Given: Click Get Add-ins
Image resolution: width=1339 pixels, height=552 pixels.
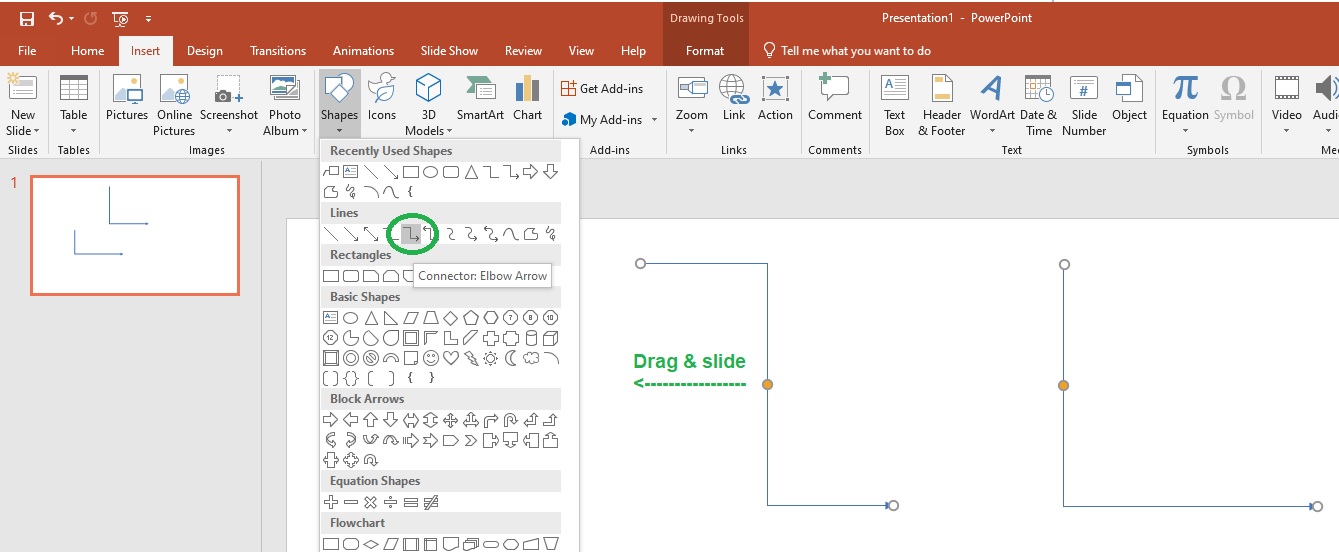Looking at the screenshot, I should (602, 89).
